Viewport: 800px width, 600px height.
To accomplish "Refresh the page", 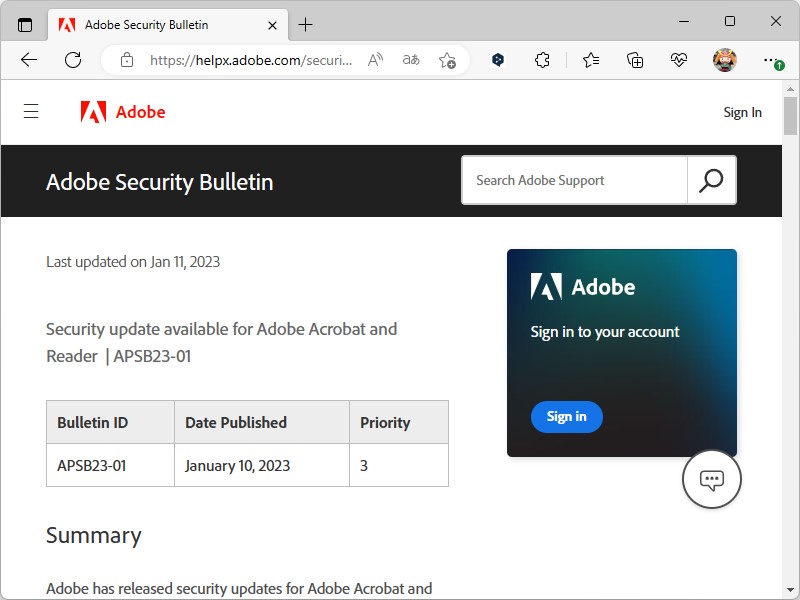I will (73, 60).
